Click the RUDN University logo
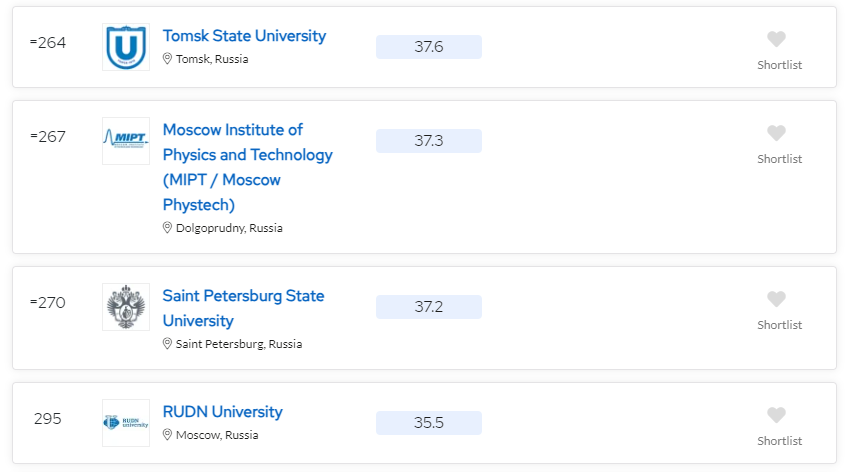Image resolution: width=848 pixels, height=472 pixels. (x=126, y=423)
